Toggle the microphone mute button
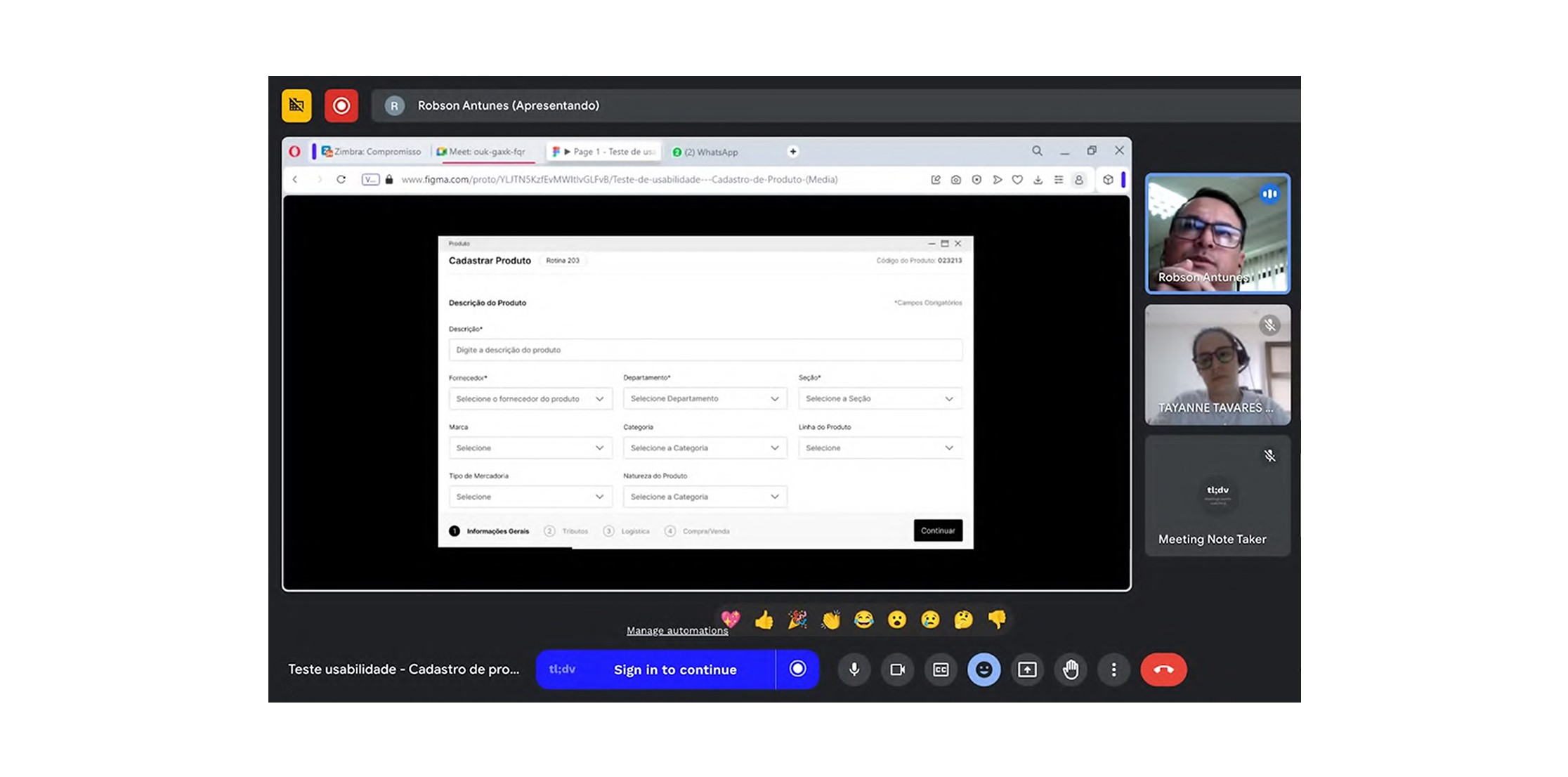The image size is (1568, 777). click(854, 670)
